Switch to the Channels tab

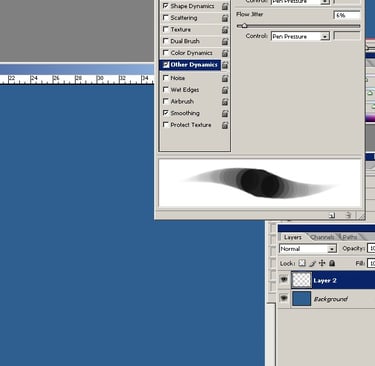pyautogui.click(x=323, y=237)
